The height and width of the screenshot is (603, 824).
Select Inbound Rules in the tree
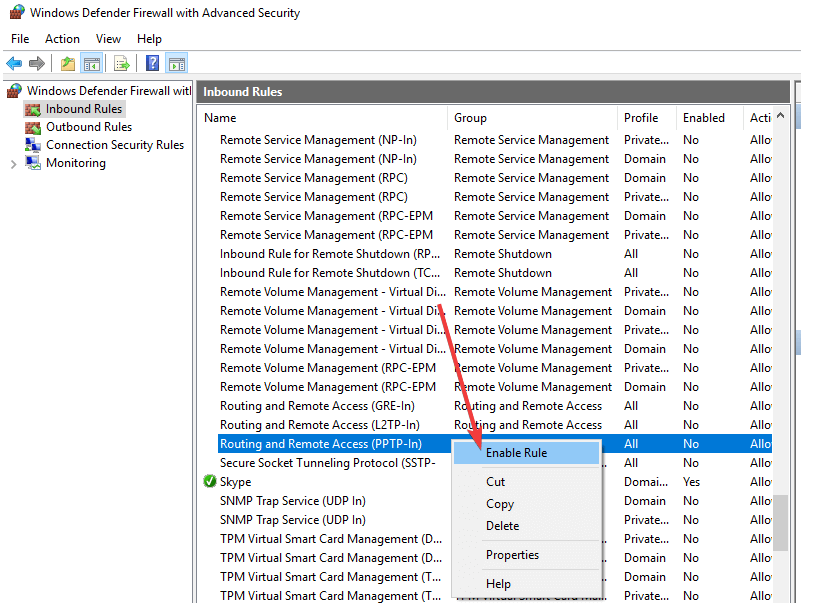(x=84, y=109)
